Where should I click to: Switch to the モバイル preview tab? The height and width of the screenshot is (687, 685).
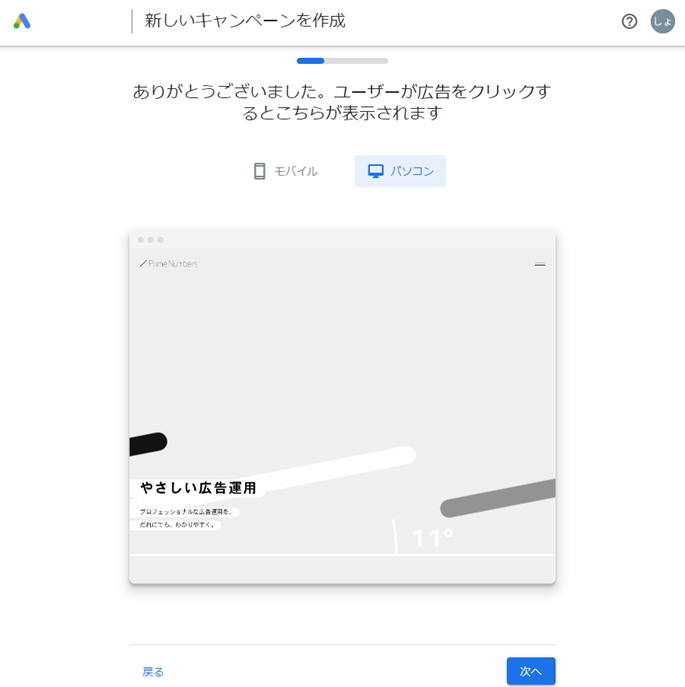(286, 171)
